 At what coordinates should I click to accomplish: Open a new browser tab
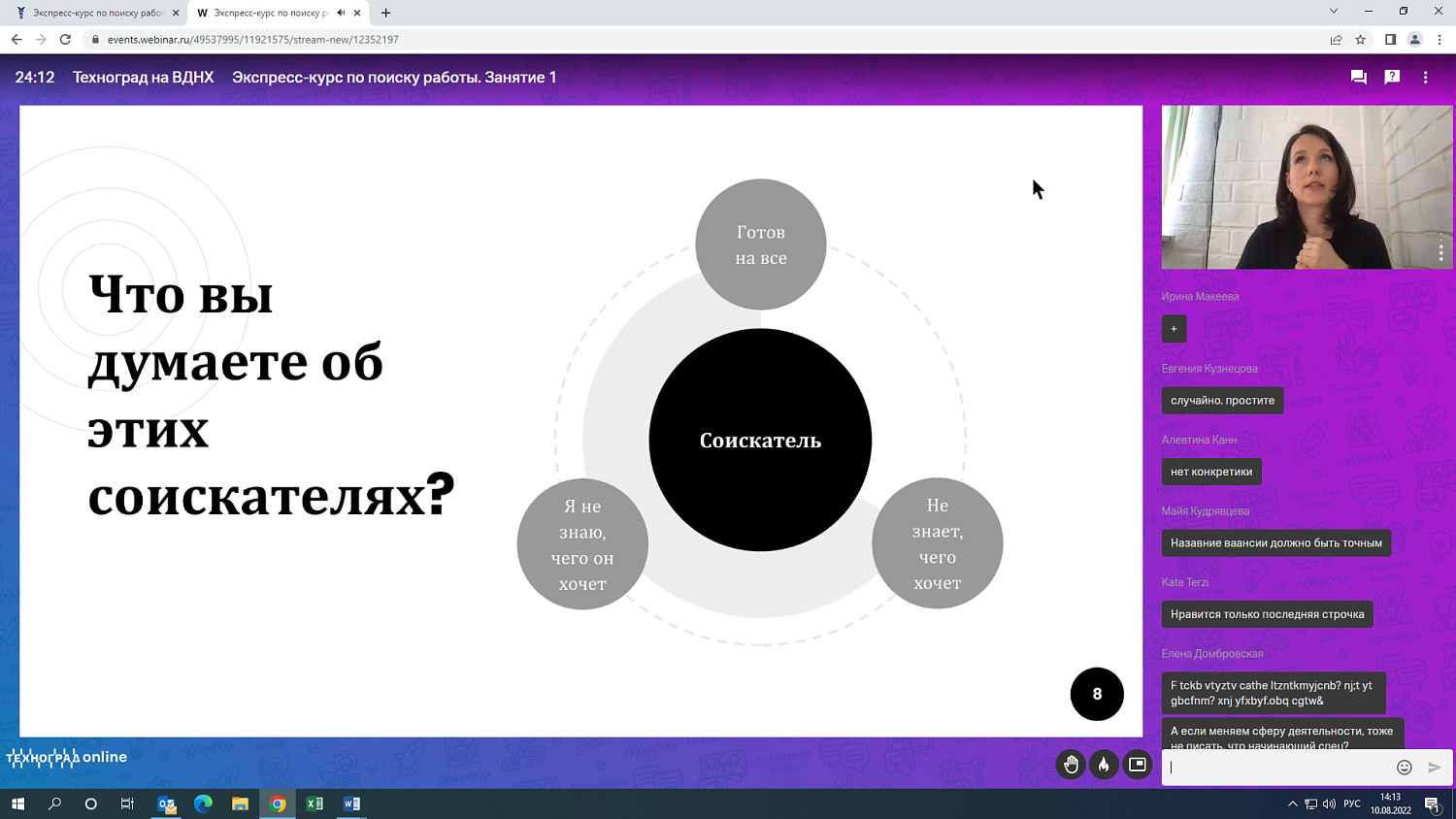point(386,13)
